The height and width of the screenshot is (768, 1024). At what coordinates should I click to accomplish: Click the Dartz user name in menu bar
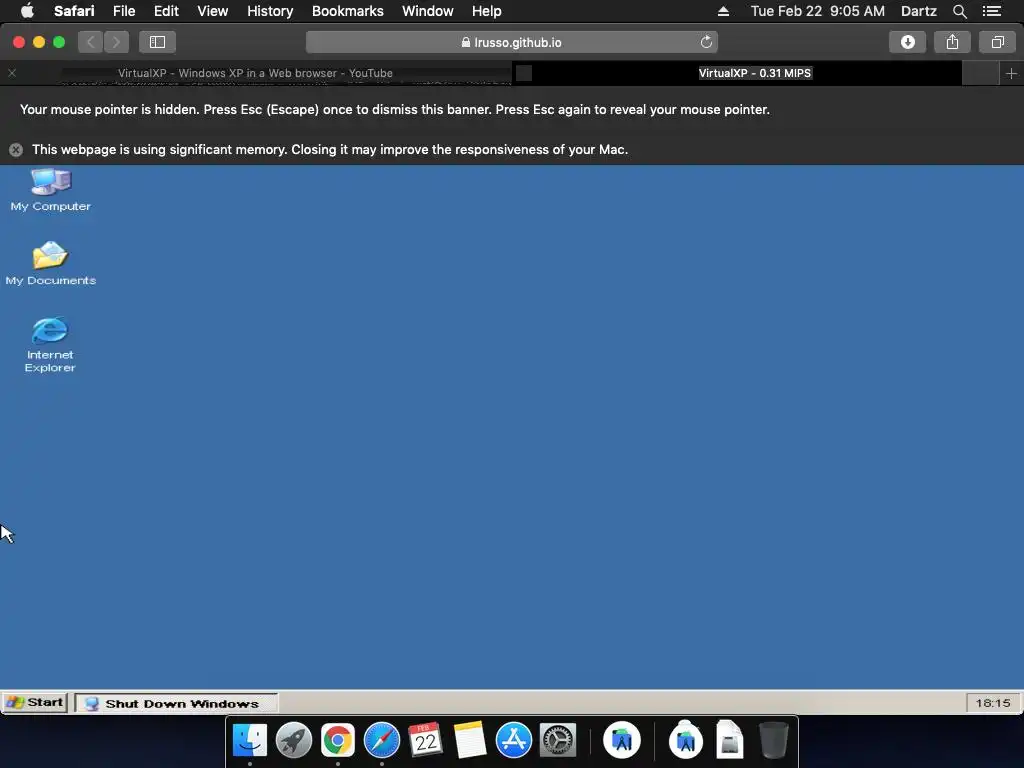tap(918, 11)
